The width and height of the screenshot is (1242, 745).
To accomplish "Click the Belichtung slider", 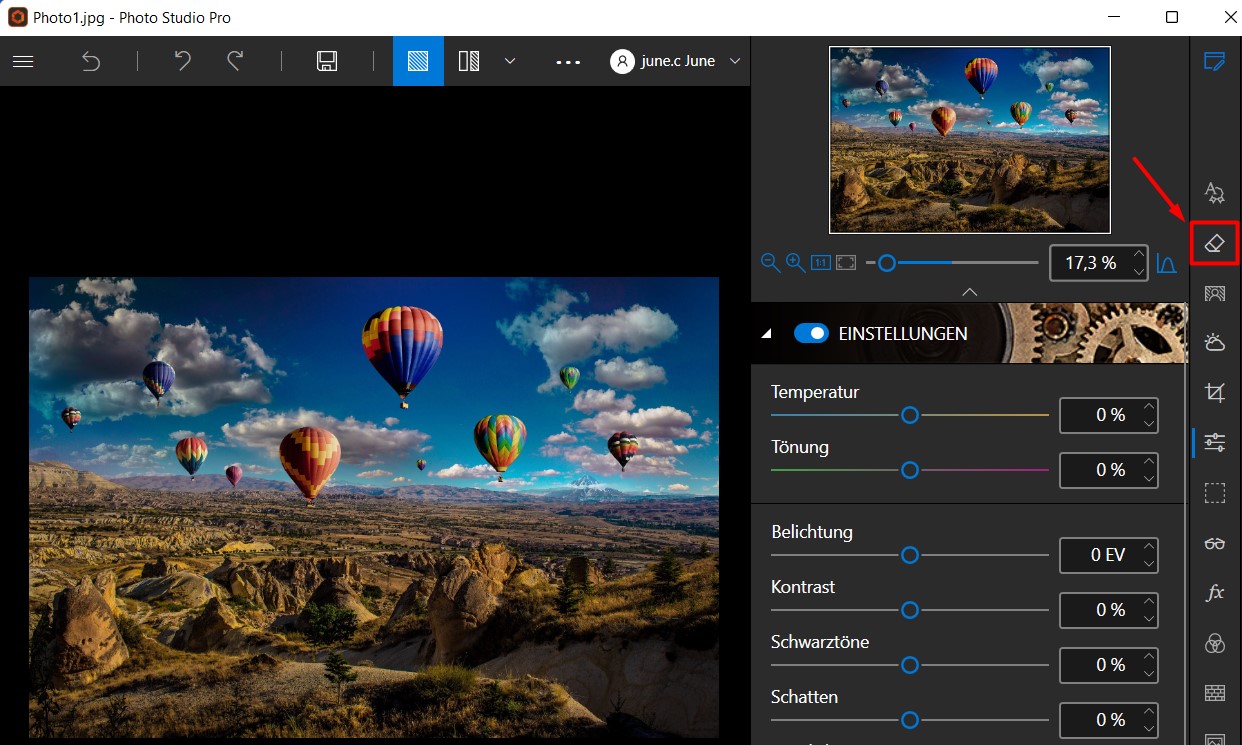I will pyautogui.click(x=910, y=554).
